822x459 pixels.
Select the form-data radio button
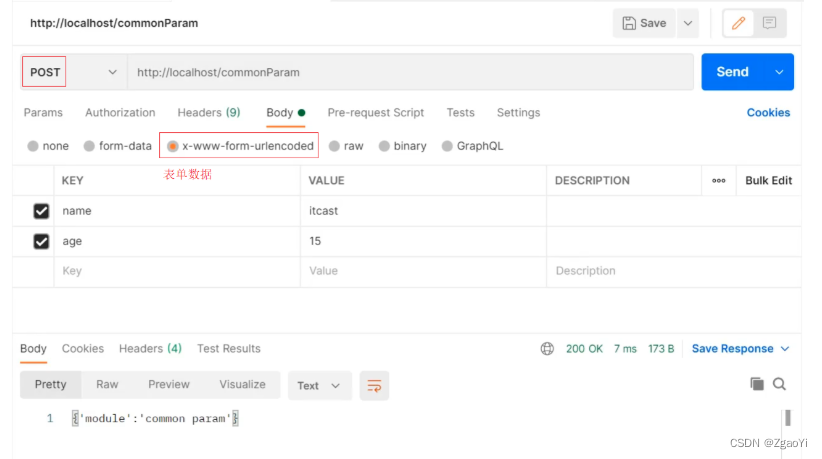[89, 146]
